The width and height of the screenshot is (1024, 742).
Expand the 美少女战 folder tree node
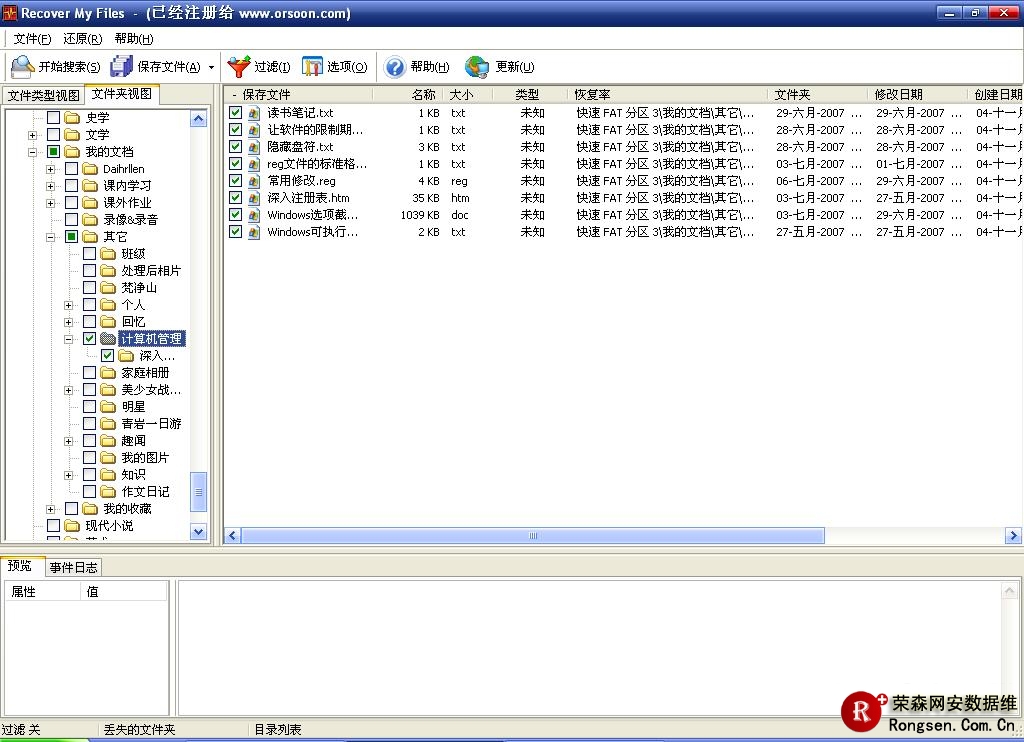[69, 390]
